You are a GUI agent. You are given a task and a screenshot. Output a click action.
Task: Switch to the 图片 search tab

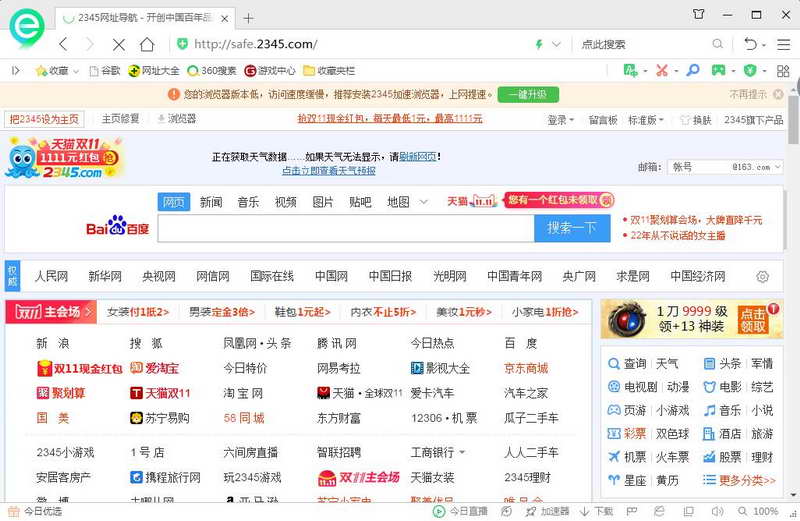[x=323, y=202]
